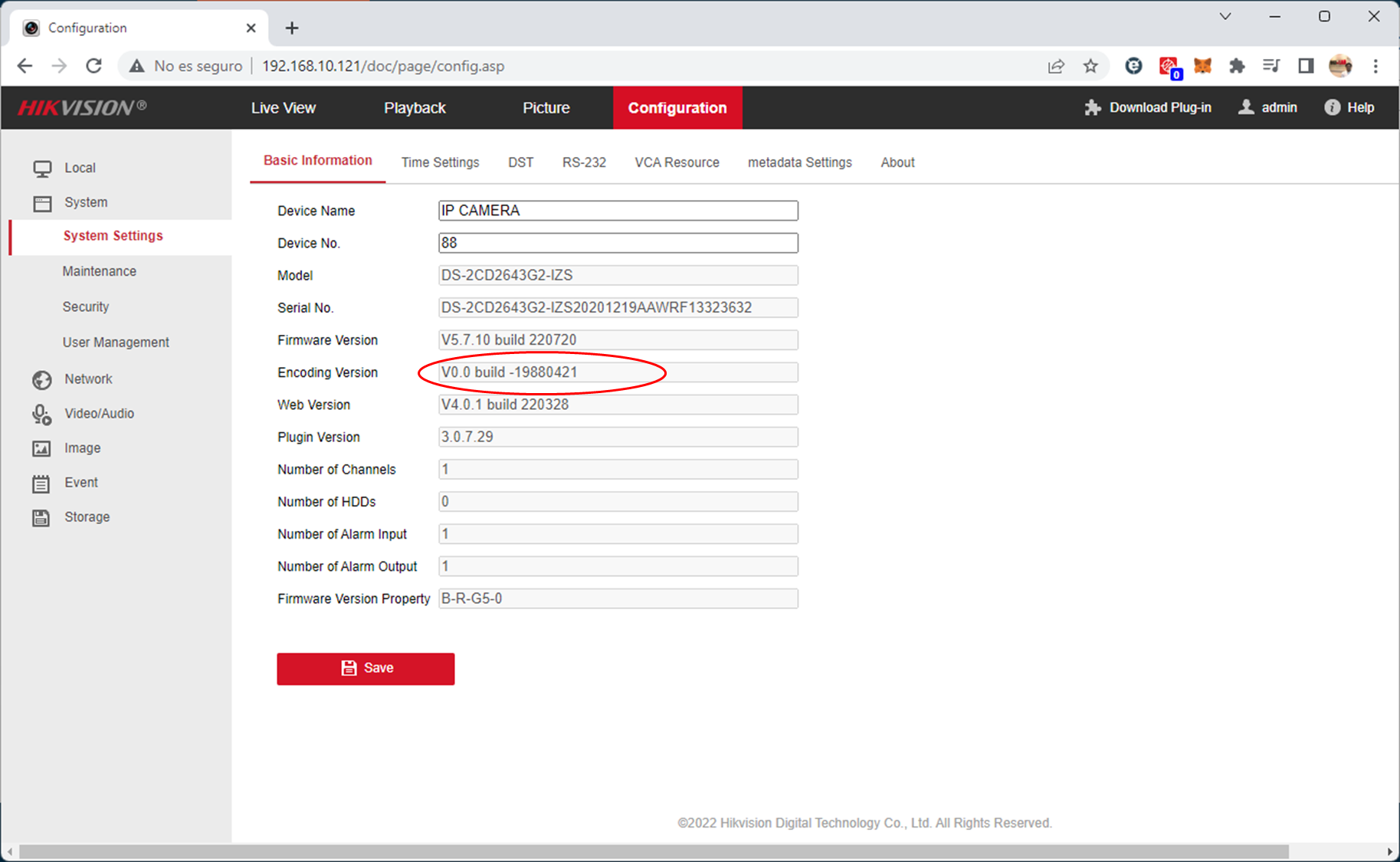
Task: Click the horizontal scrollbar at bottom
Action: pos(653,852)
